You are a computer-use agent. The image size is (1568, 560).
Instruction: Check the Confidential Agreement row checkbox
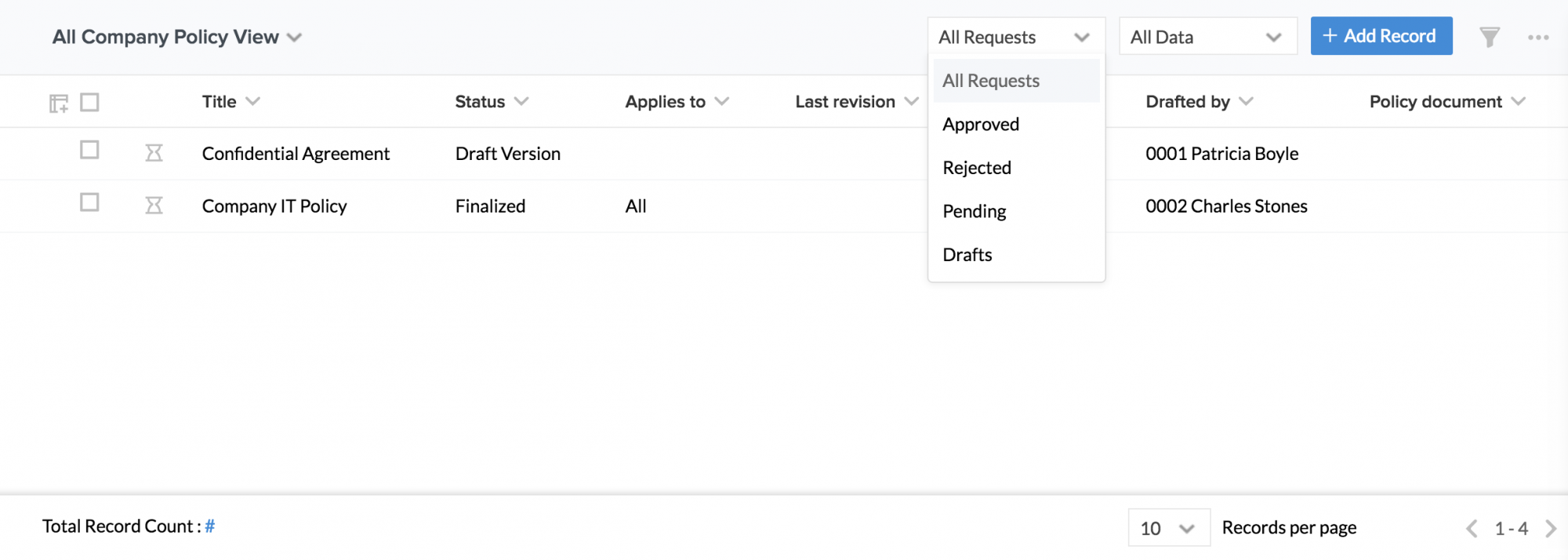pos(89,150)
